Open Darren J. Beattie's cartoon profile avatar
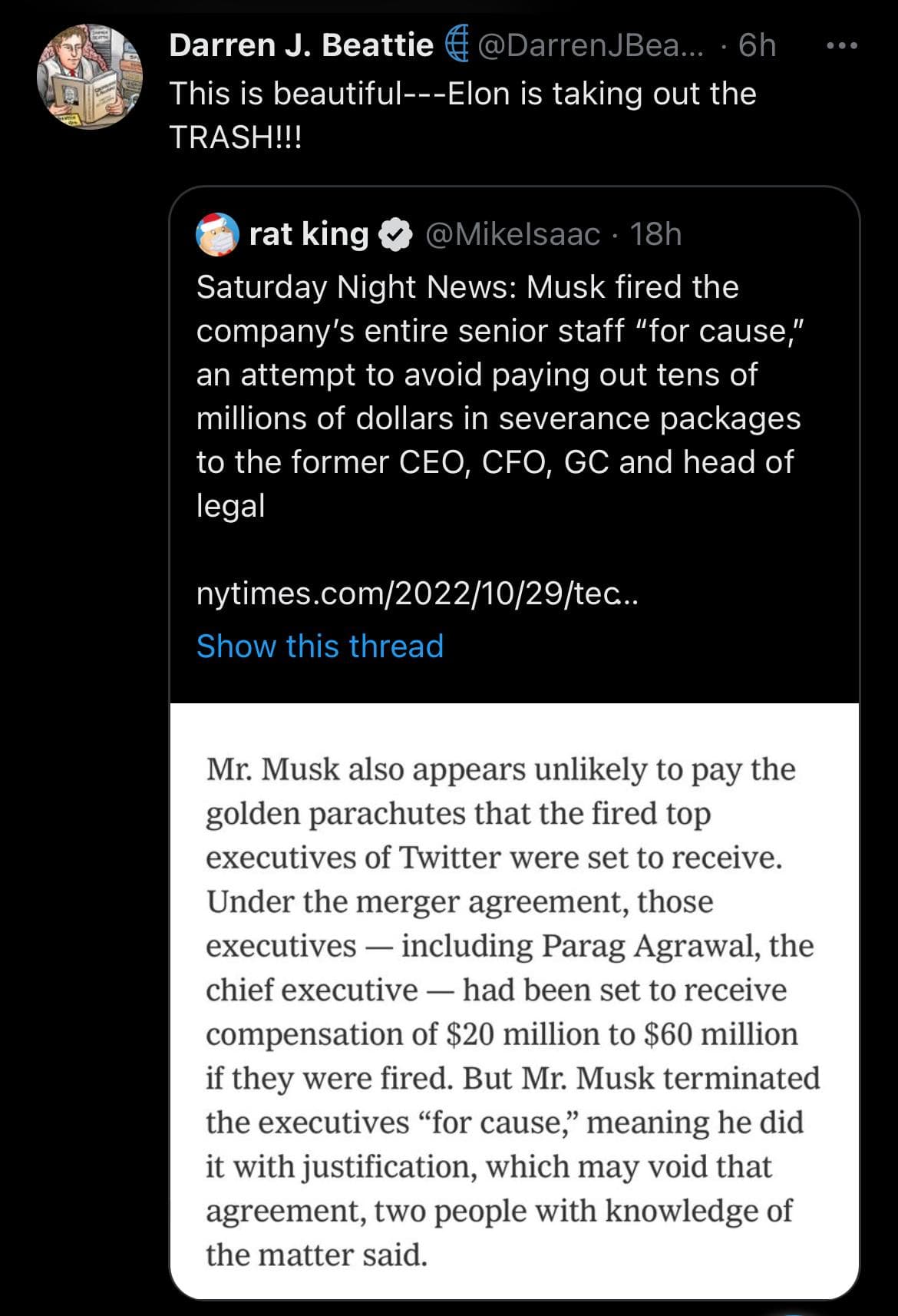The width and height of the screenshot is (898, 1316). tap(90, 76)
